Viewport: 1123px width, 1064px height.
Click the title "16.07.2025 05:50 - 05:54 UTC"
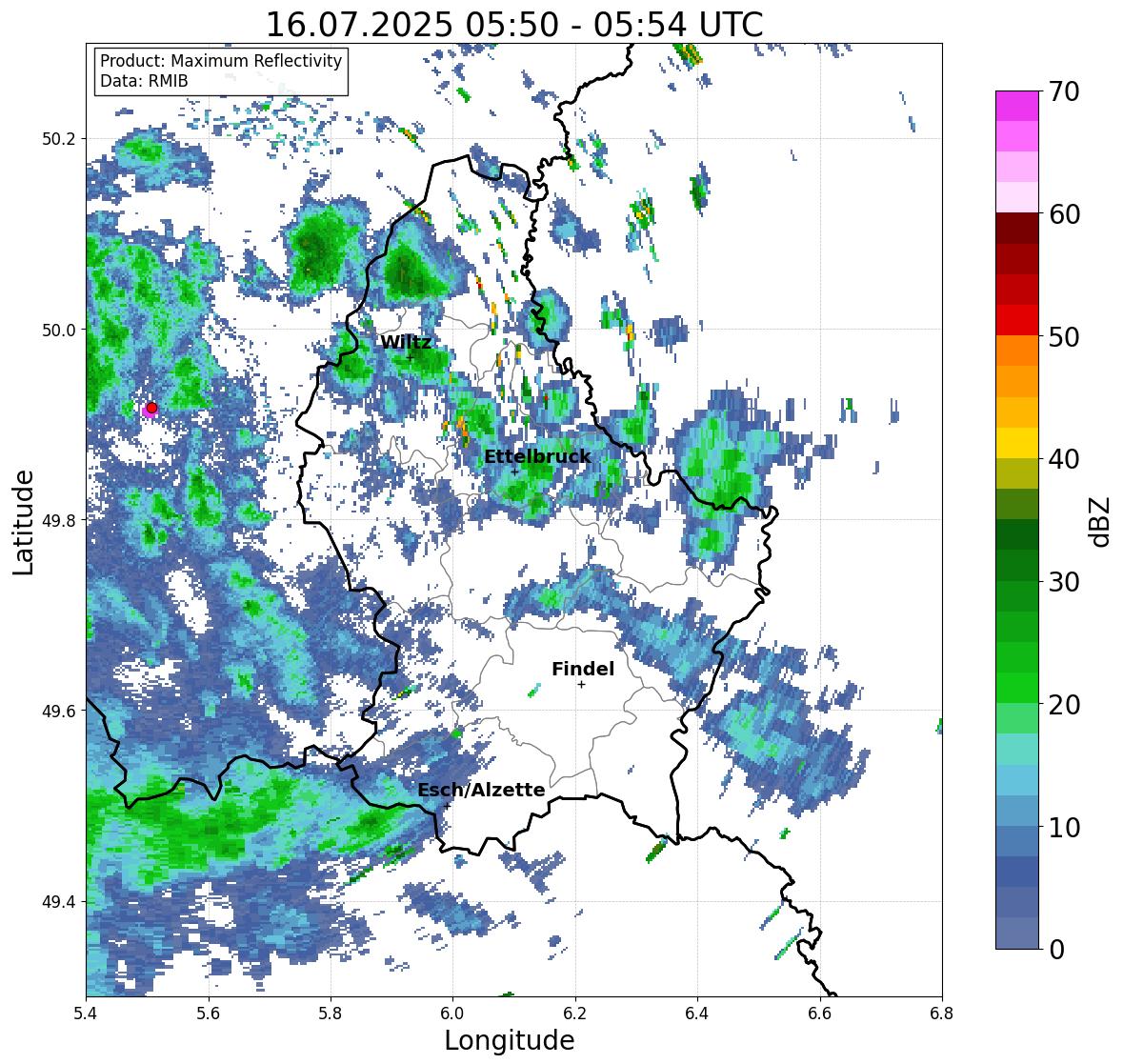tap(514, 25)
